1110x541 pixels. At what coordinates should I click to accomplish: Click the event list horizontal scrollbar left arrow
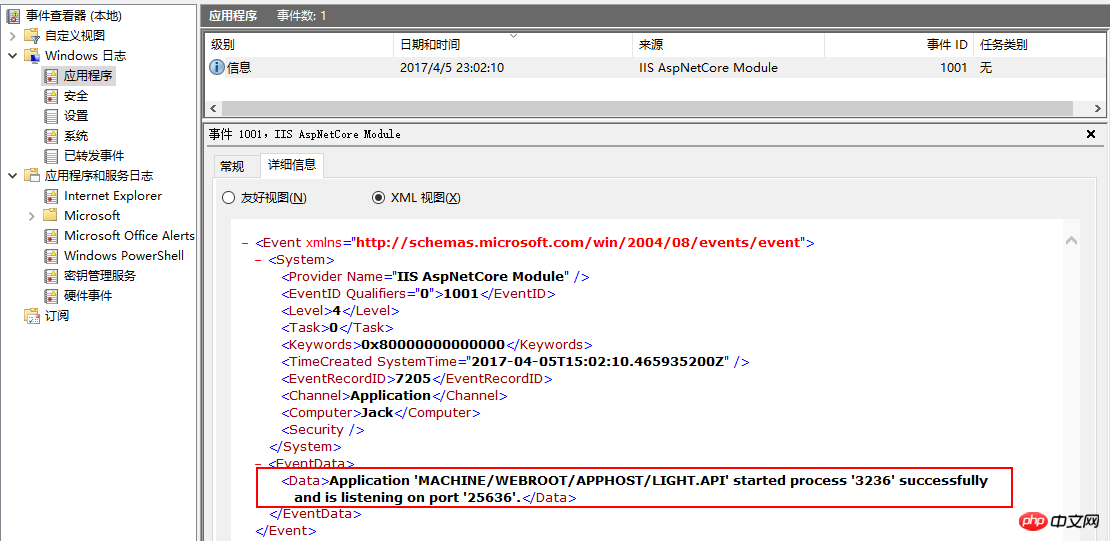click(x=211, y=108)
